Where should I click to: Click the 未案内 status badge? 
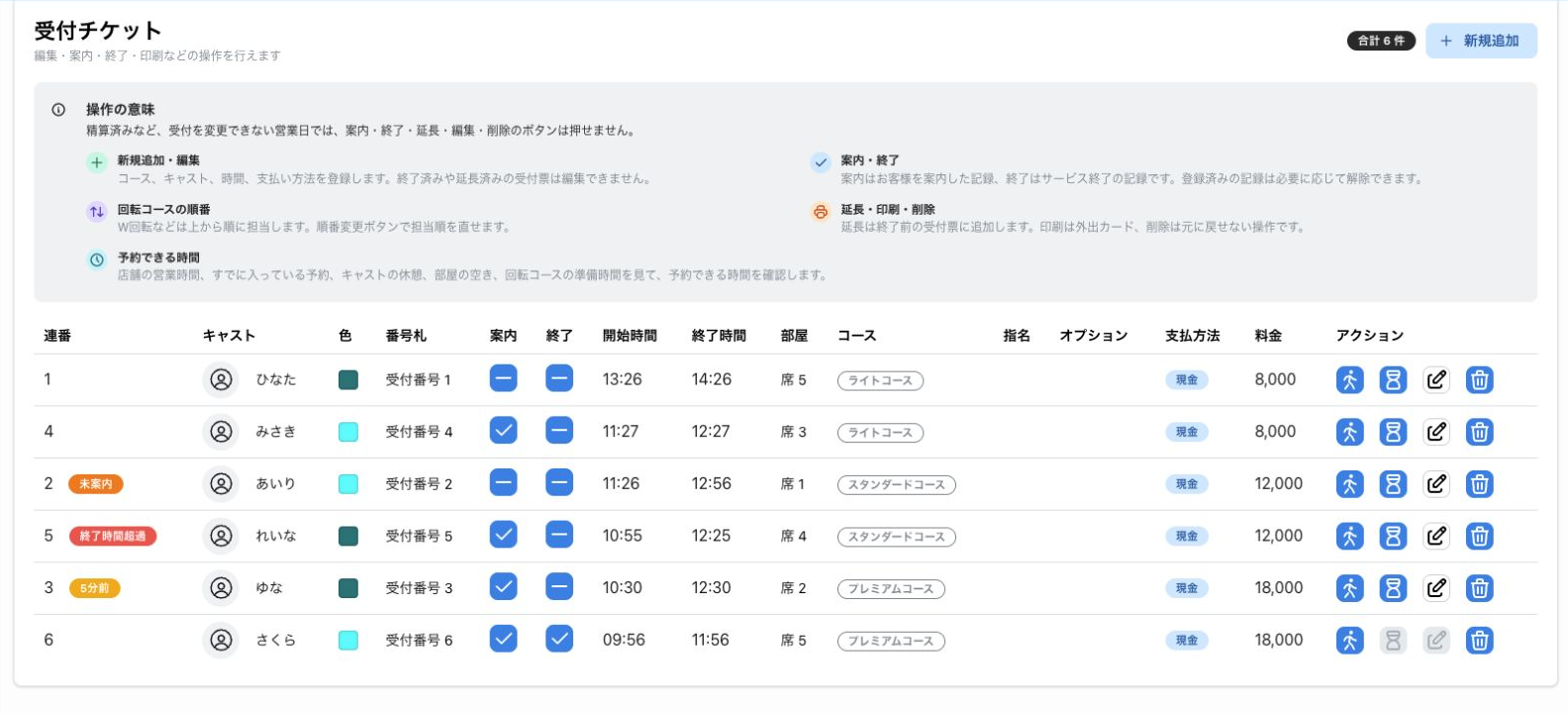point(96,484)
